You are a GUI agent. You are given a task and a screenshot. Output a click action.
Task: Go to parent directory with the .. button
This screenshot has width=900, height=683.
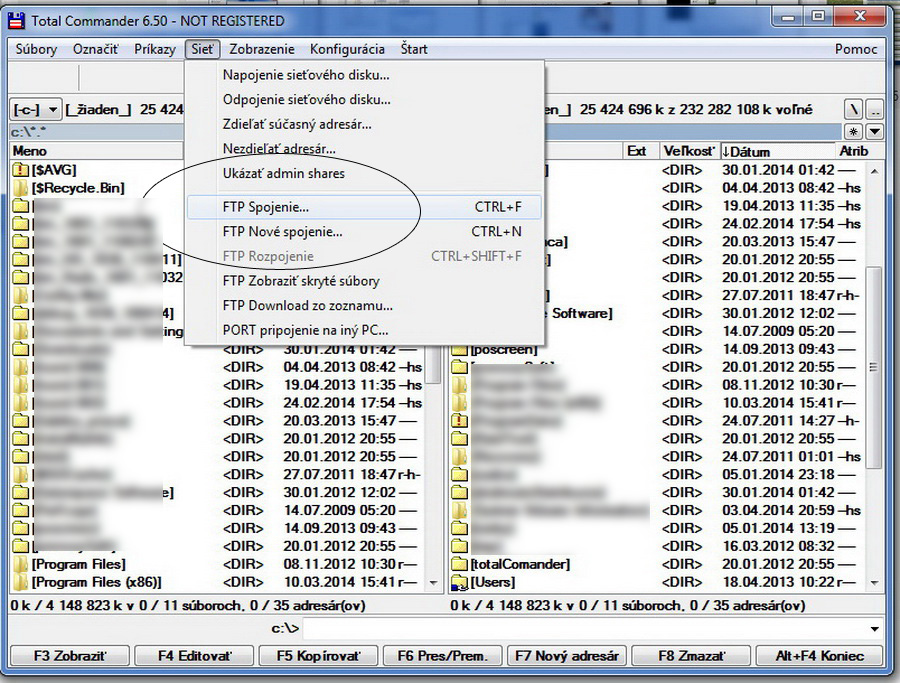874,109
